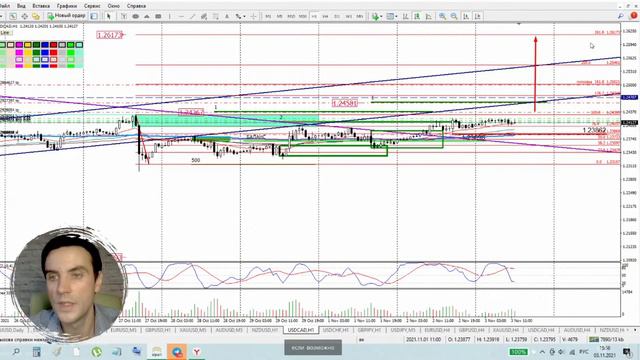Switch to the AUDUSD,M5 chart tab
This screenshot has height=360, width=640.
point(229,330)
